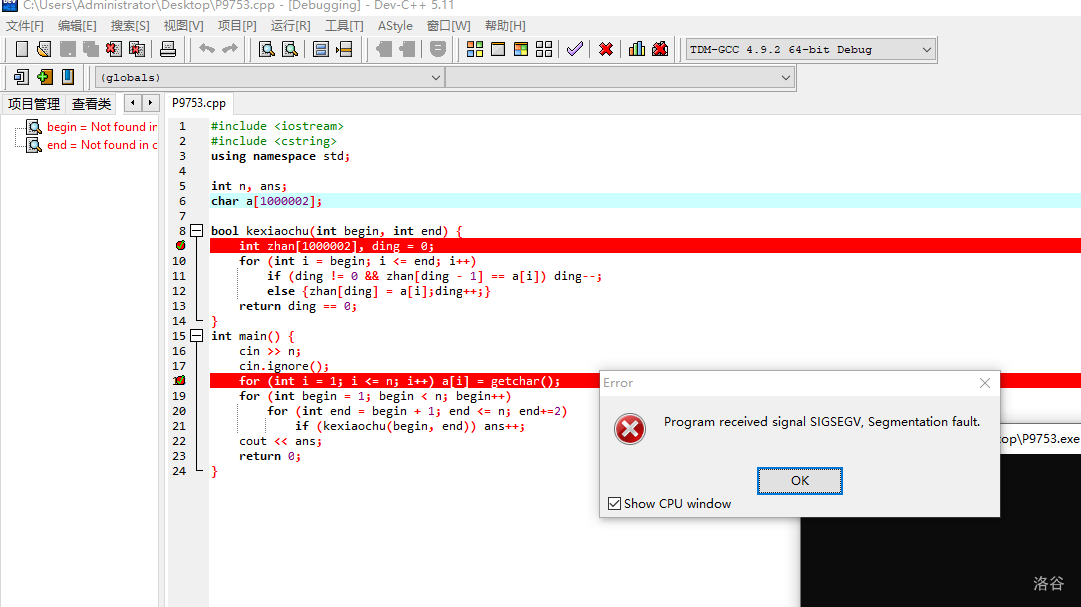Open the 运行[R] menu
This screenshot has height=607, width=1081.
(x=290, y=26)
